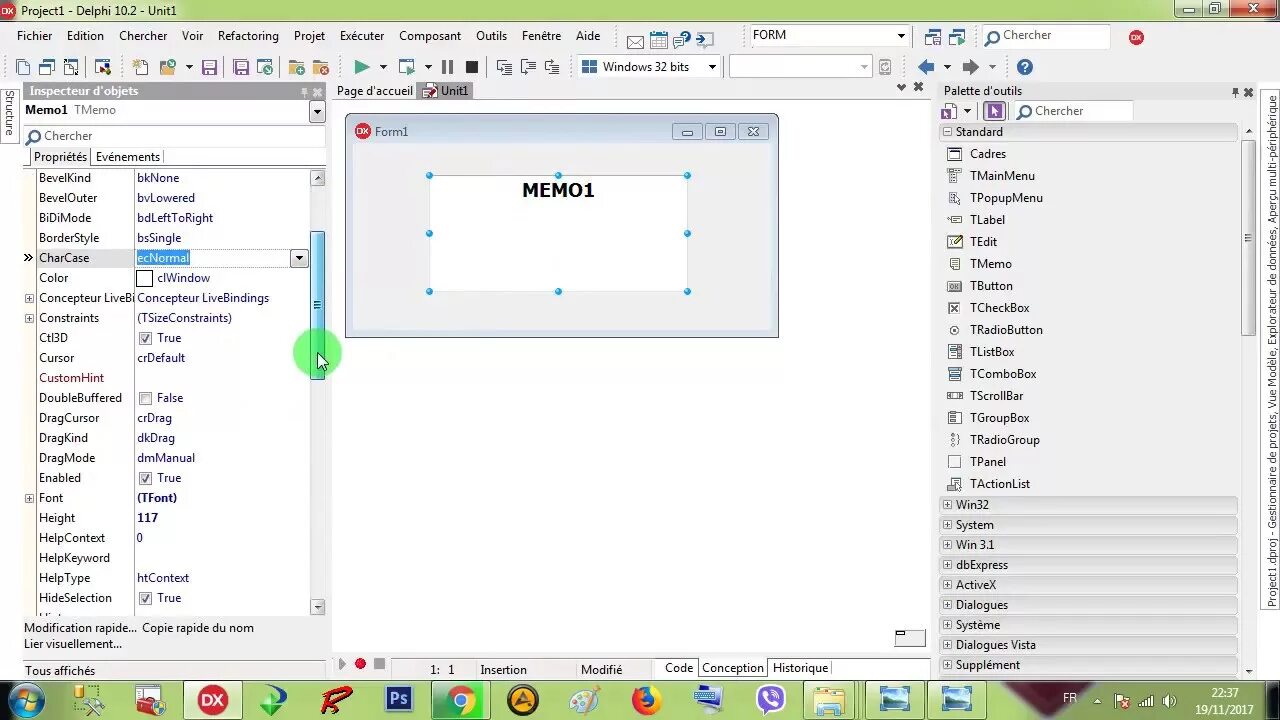The image size is (1280, 720).
Task: Open the CharCase ecNormal dropdown arrow
Action: coord(298,258)
